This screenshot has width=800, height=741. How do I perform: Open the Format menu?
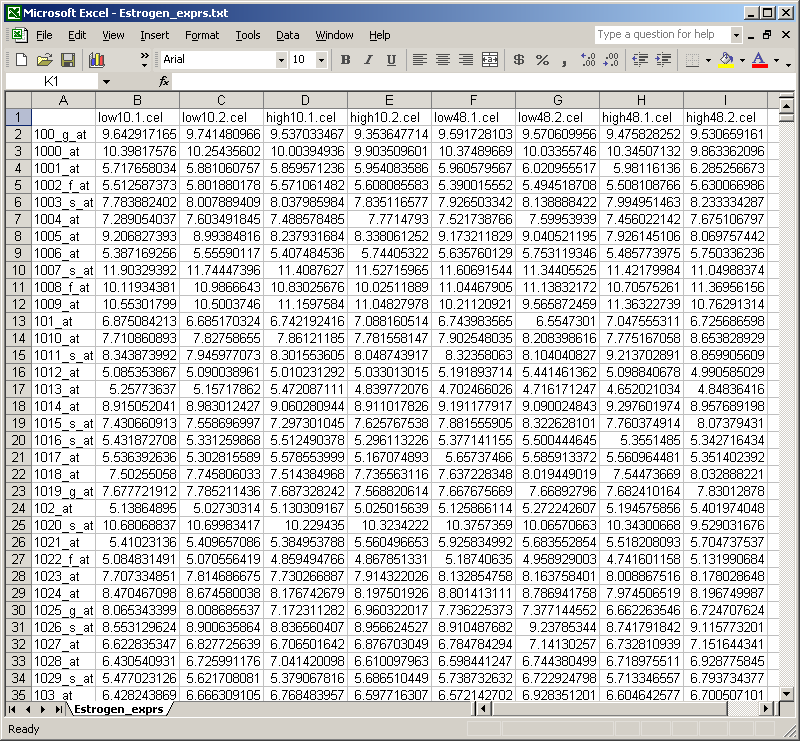point(202,35)
